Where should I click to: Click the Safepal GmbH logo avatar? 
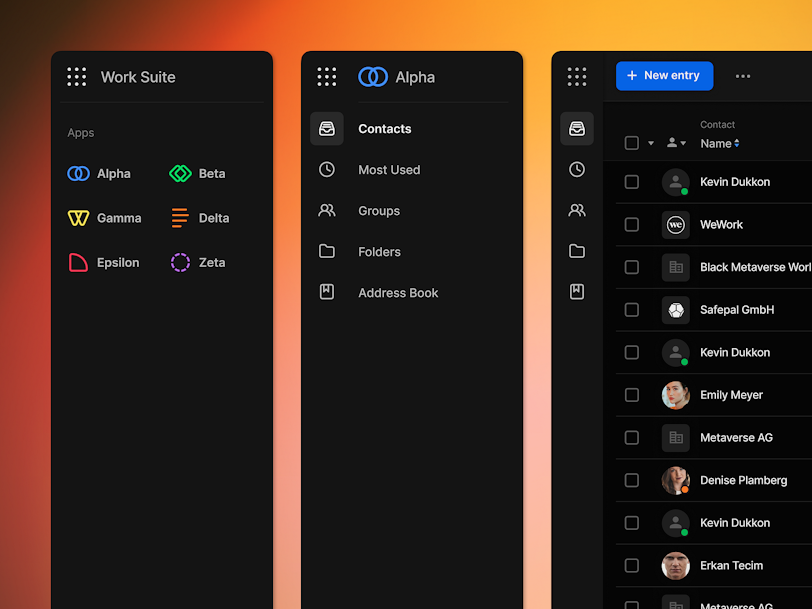676,310
